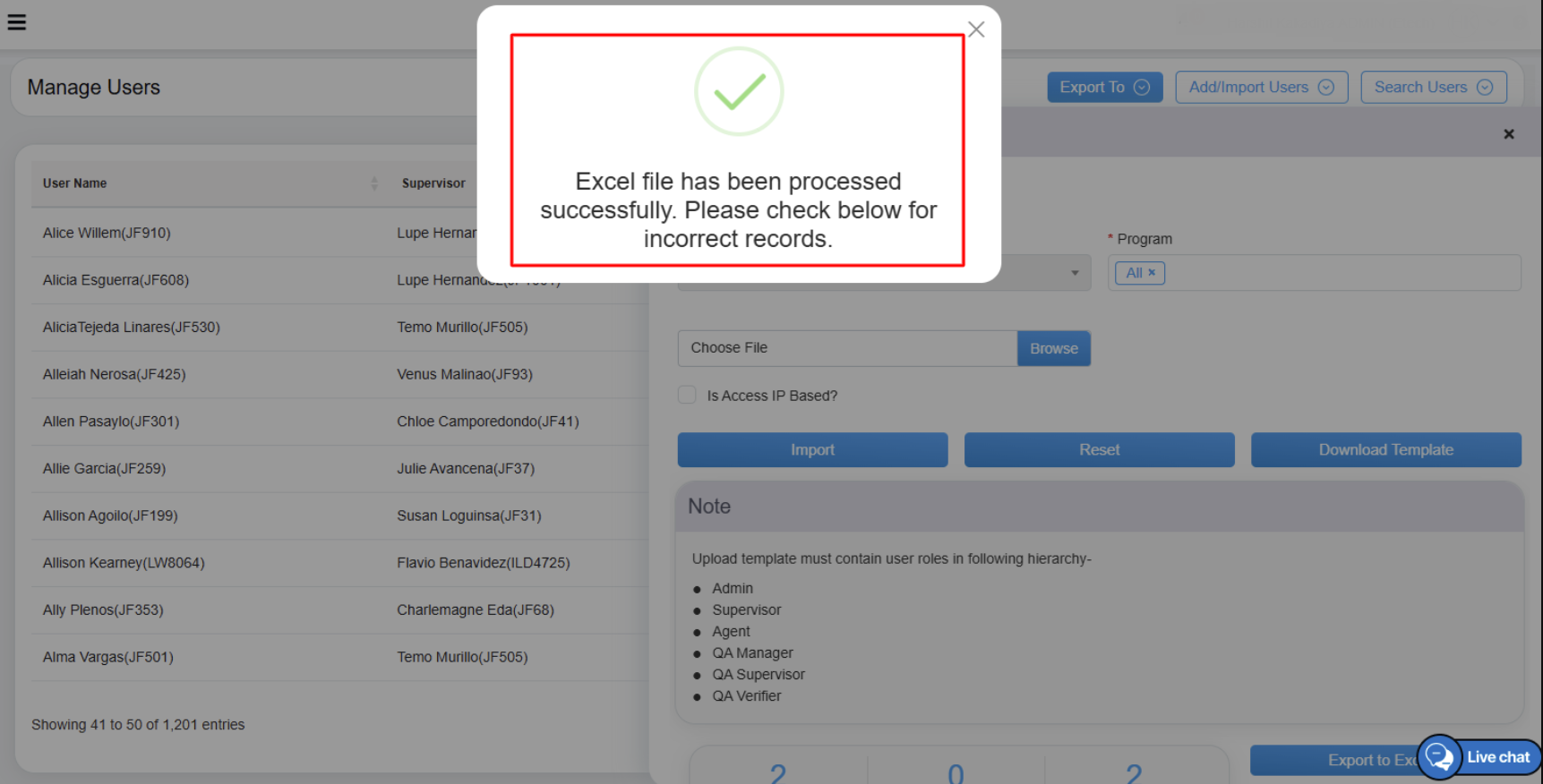Close the success message popup
This screenshot has height=784, width=1543.
(x=976, y=30)
